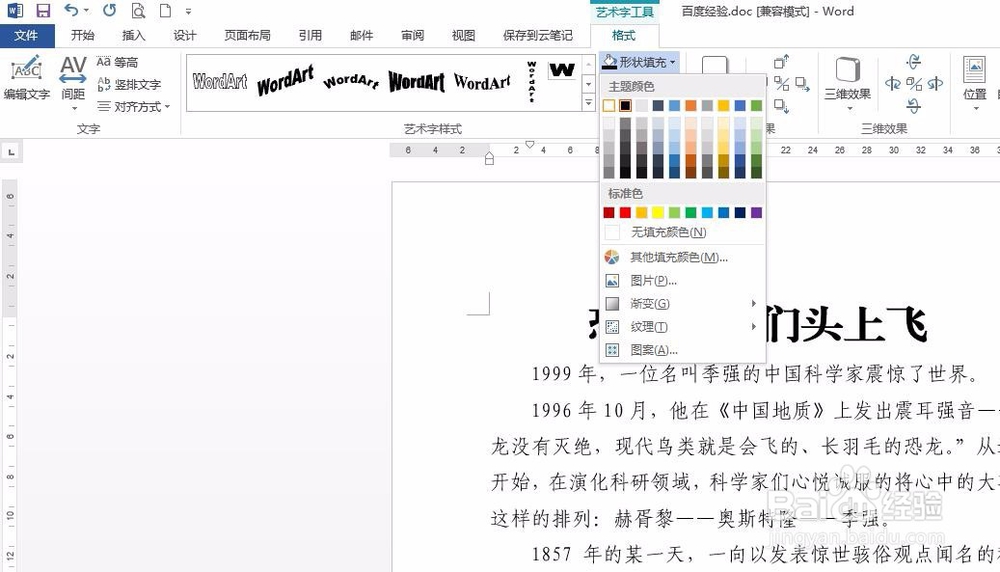Pick the orange theme color swatch

[691, 105]
